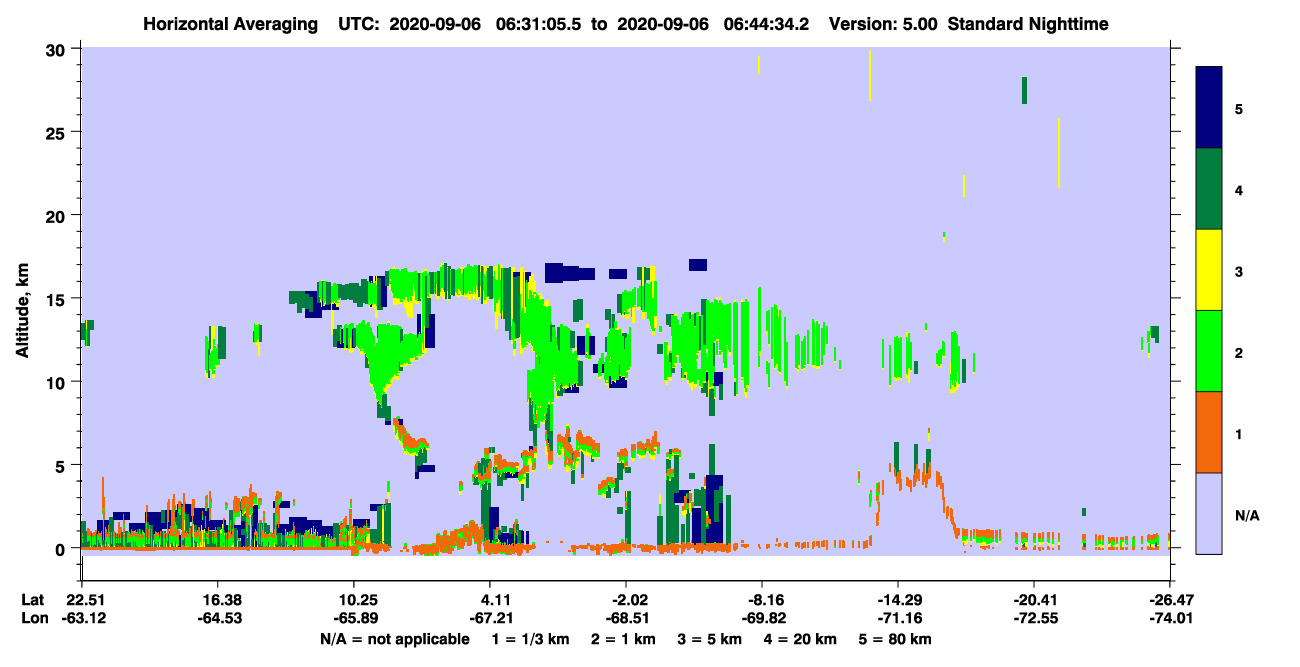This screenshot has height=667, width=1300.
Task: Click the orange legend swatch for 1
Action: (1209, 432)
